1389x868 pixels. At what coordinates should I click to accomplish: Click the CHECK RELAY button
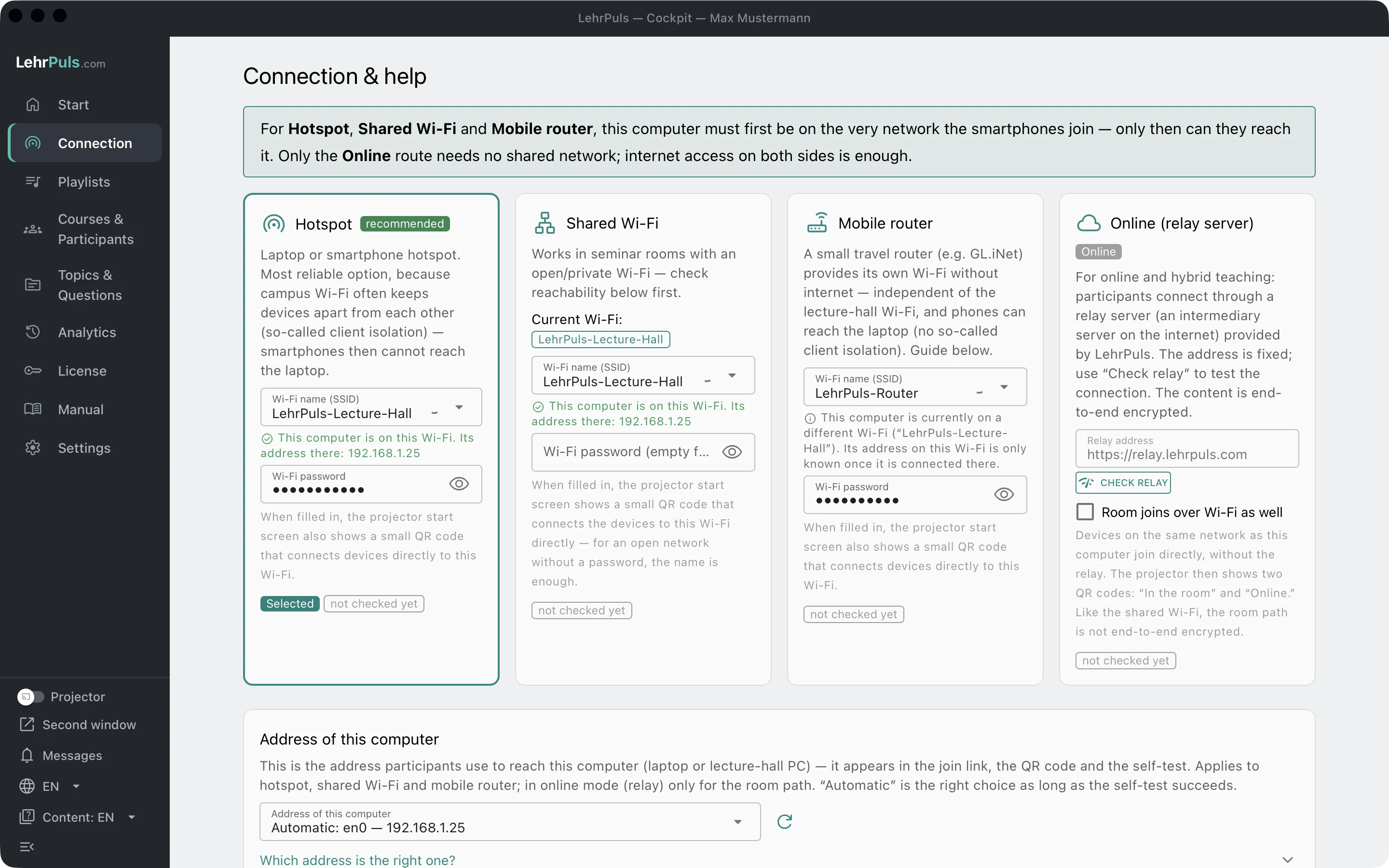[1123, 483]
